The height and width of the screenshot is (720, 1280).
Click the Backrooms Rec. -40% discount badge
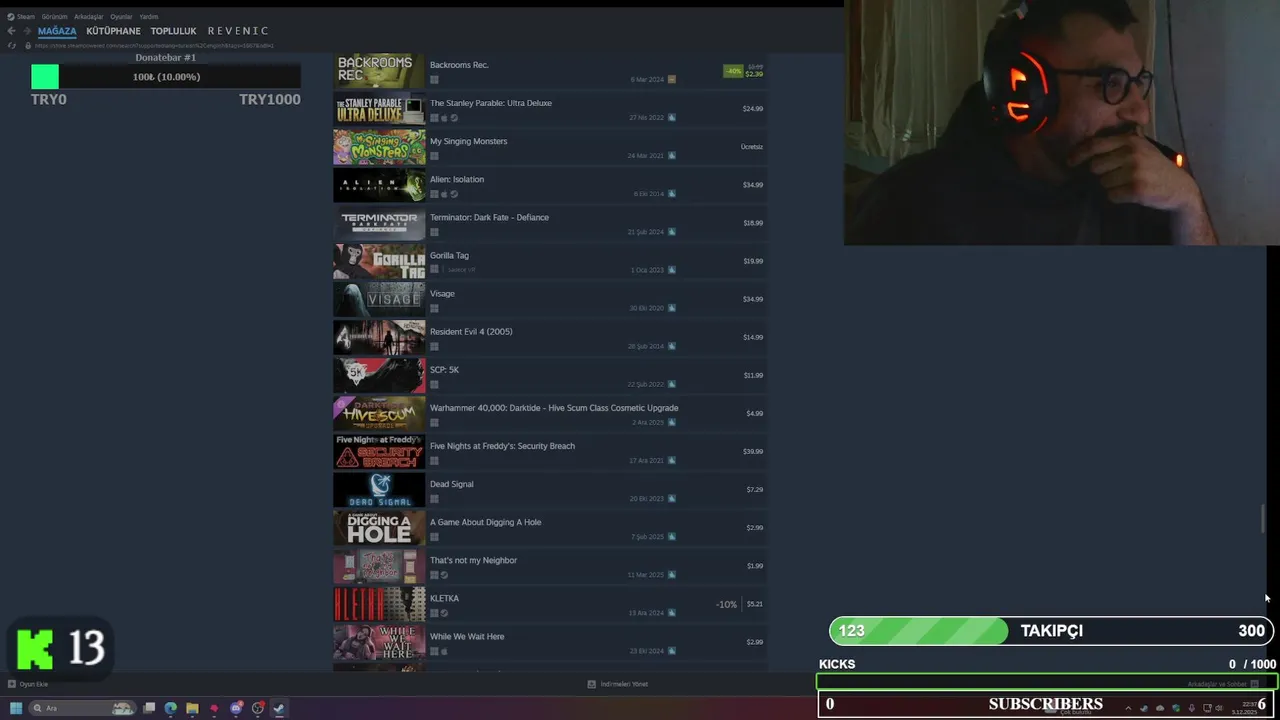click(x=733, y=71)
